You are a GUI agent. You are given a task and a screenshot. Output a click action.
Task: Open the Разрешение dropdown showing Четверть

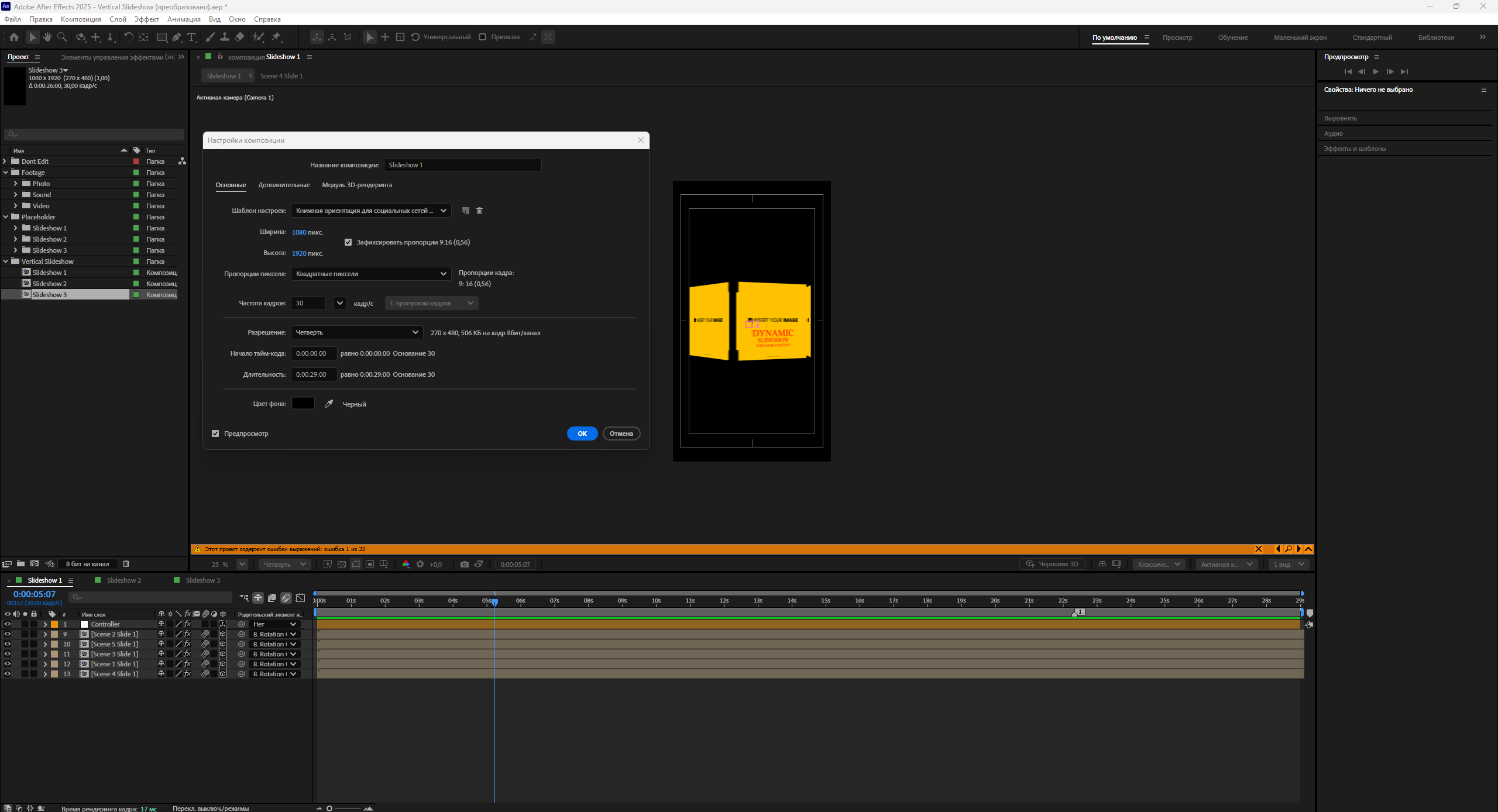[357, 332]
